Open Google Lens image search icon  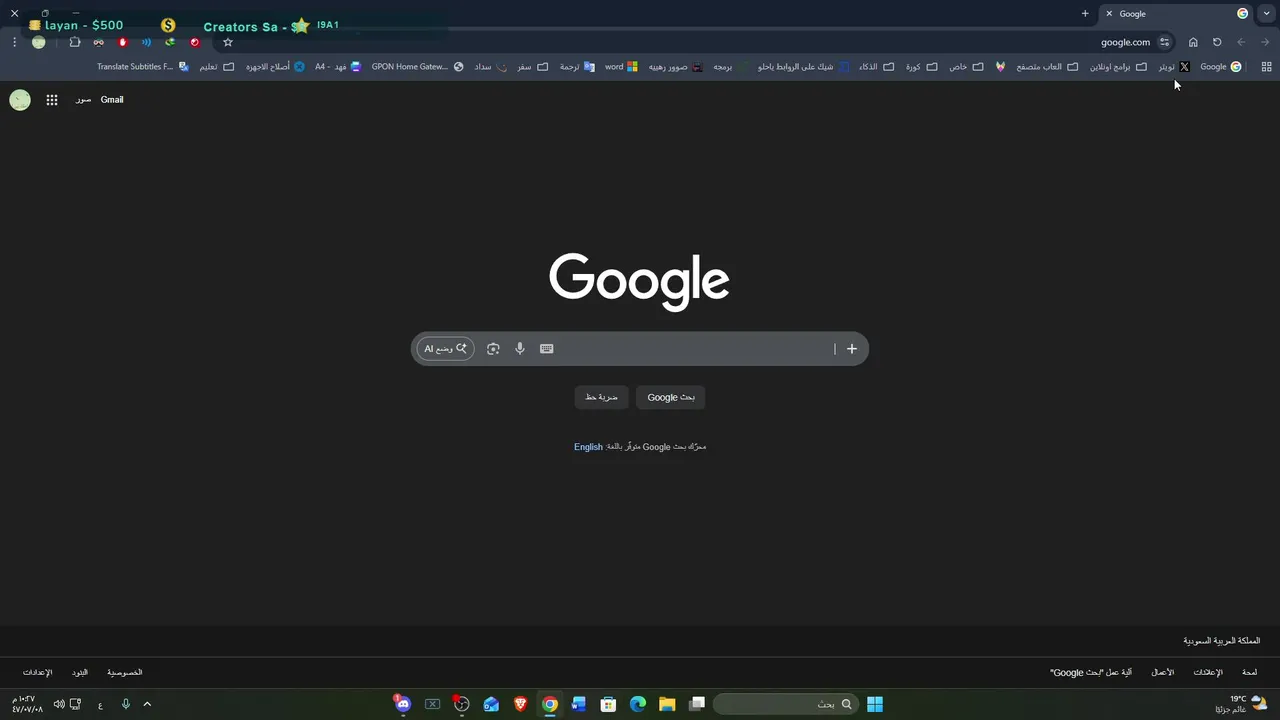pos(493,349)
